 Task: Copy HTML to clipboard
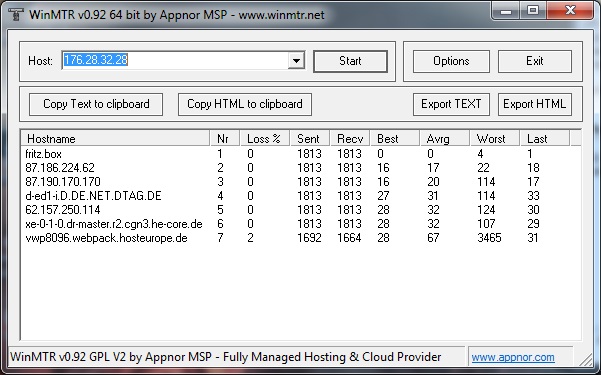(x=245, y=104)
